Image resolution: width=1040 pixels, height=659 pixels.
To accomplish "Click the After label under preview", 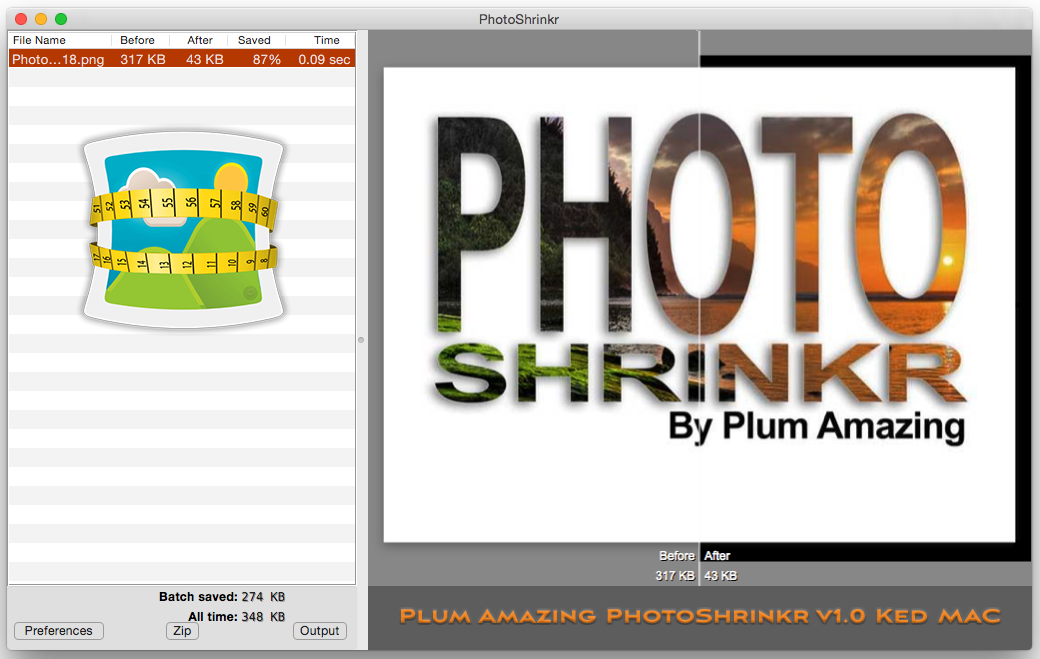I will (717, 556).
